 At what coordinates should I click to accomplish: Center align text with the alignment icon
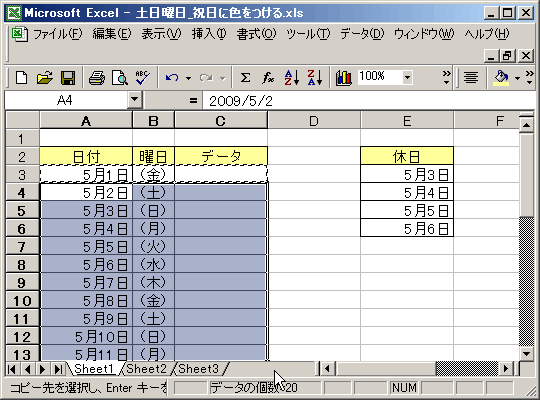[471, 78]
